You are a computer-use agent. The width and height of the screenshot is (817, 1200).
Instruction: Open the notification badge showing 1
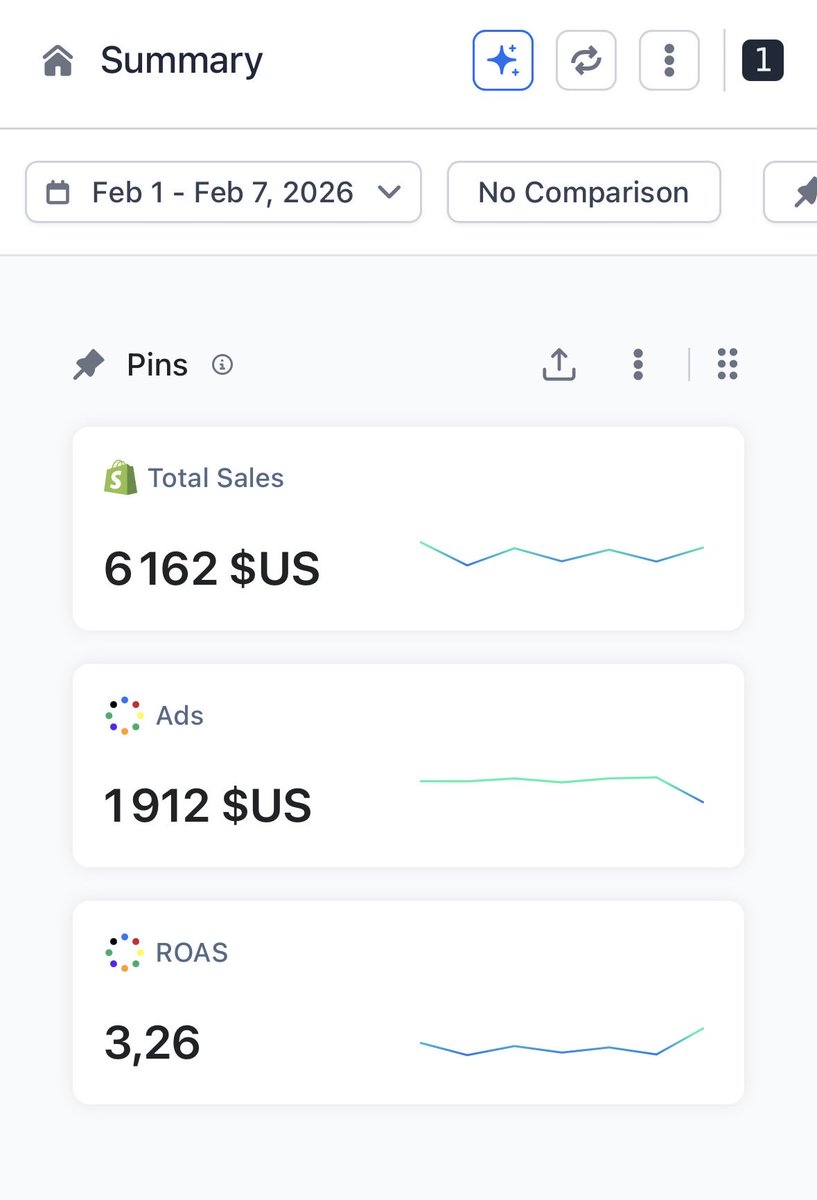763,61
